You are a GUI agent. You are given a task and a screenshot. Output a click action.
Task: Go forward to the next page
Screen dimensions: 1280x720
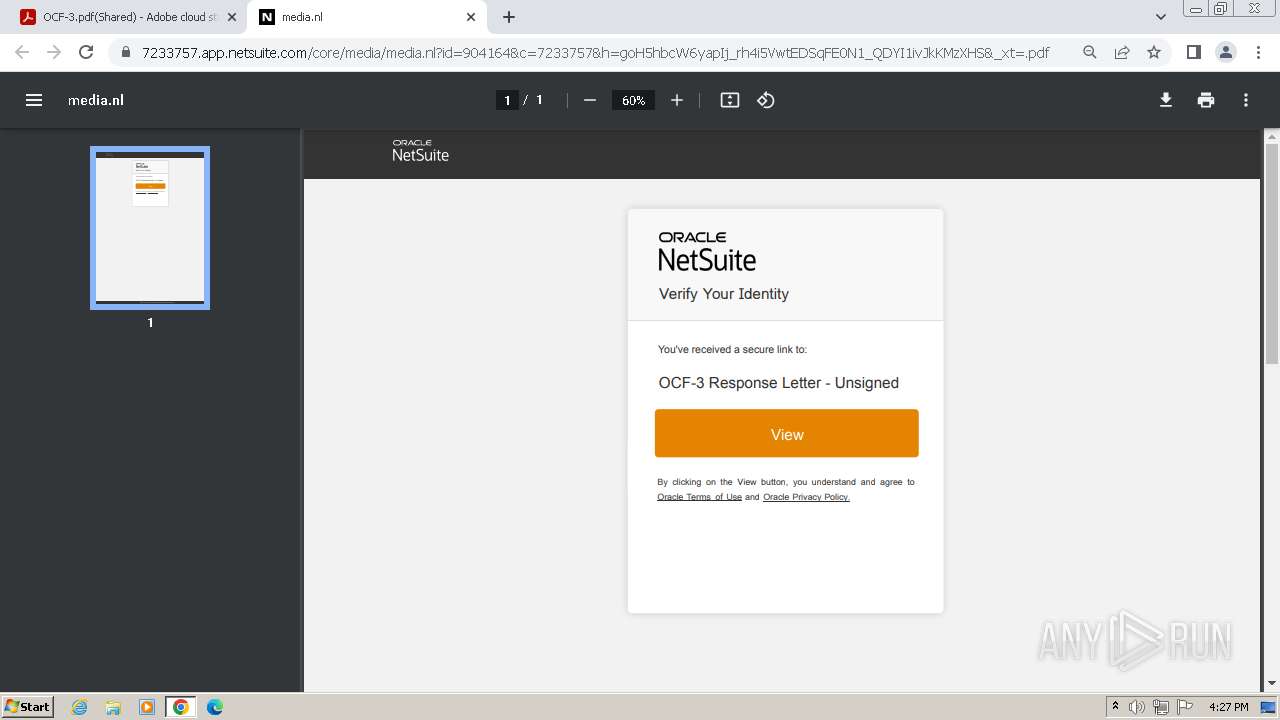[54, 52]
